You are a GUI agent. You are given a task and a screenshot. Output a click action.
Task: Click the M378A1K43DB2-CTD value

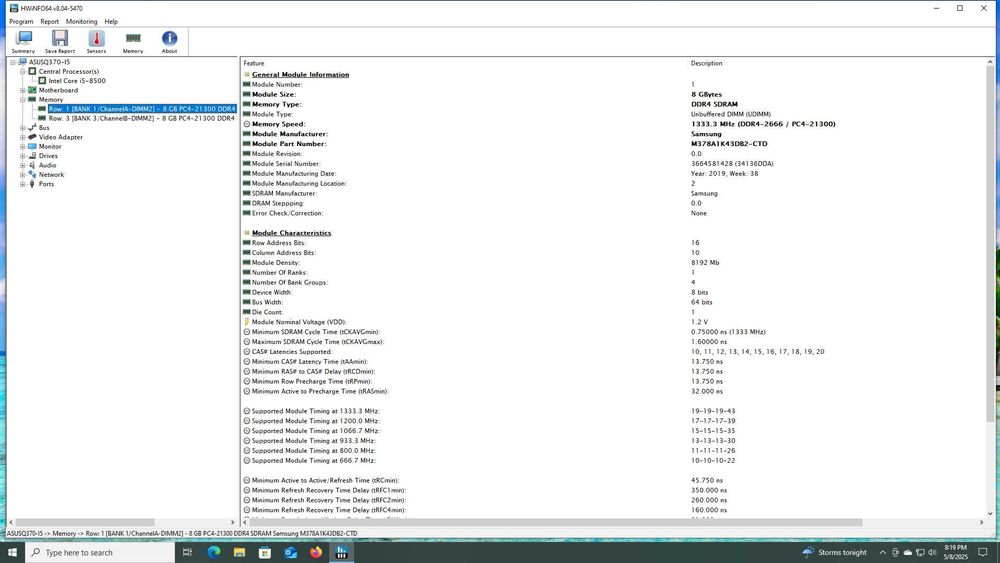(x=729, y=143)
